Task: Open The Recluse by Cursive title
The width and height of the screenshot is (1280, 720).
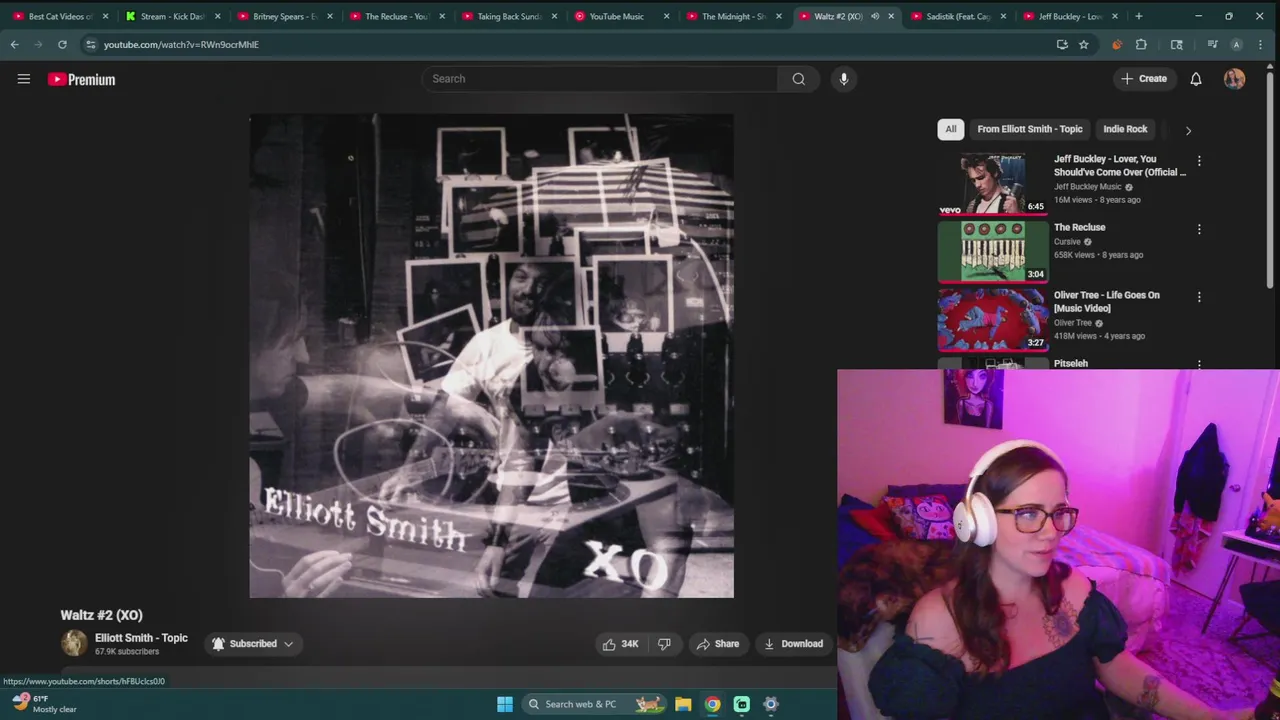Action: pyautogui.click(x=1080, y=227)
